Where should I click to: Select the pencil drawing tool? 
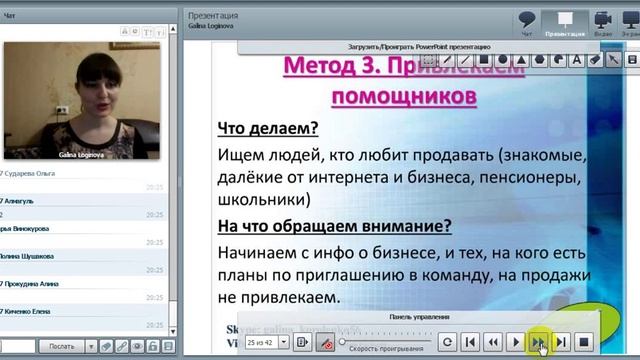tap(447, 60)
